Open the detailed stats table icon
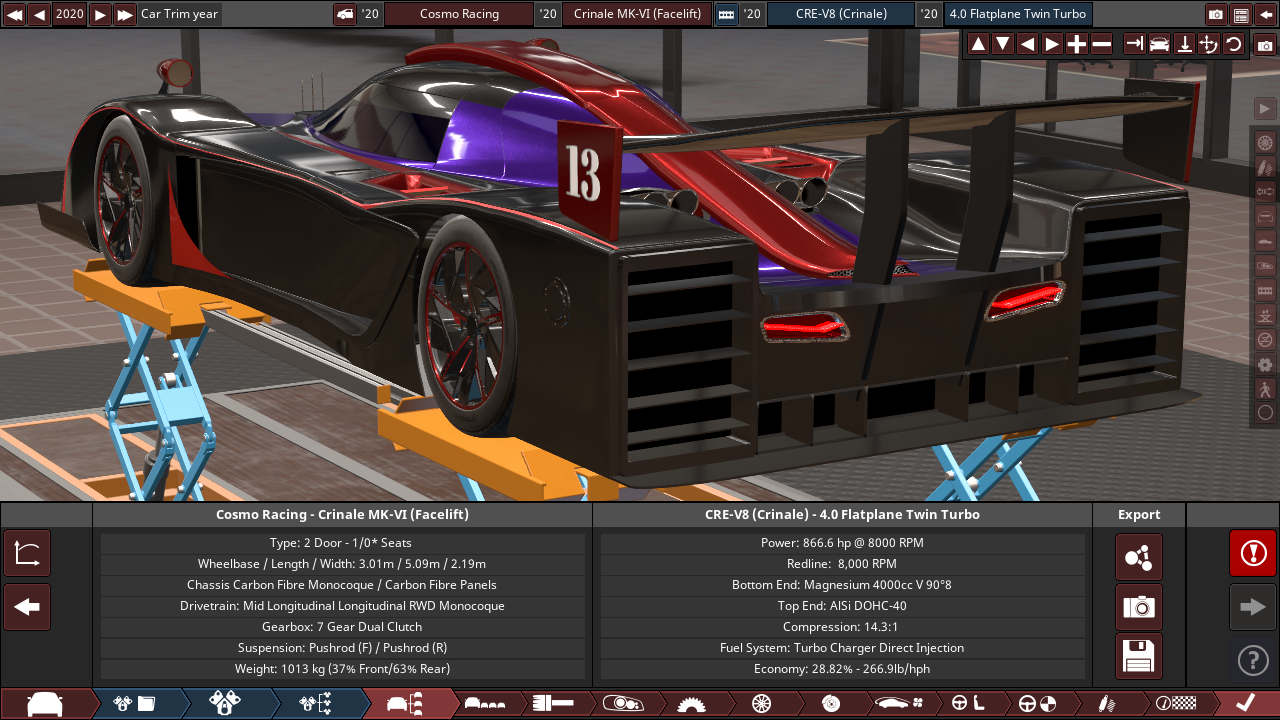This screenshot has width=1280, height=720. click(x=1241, y=14)
